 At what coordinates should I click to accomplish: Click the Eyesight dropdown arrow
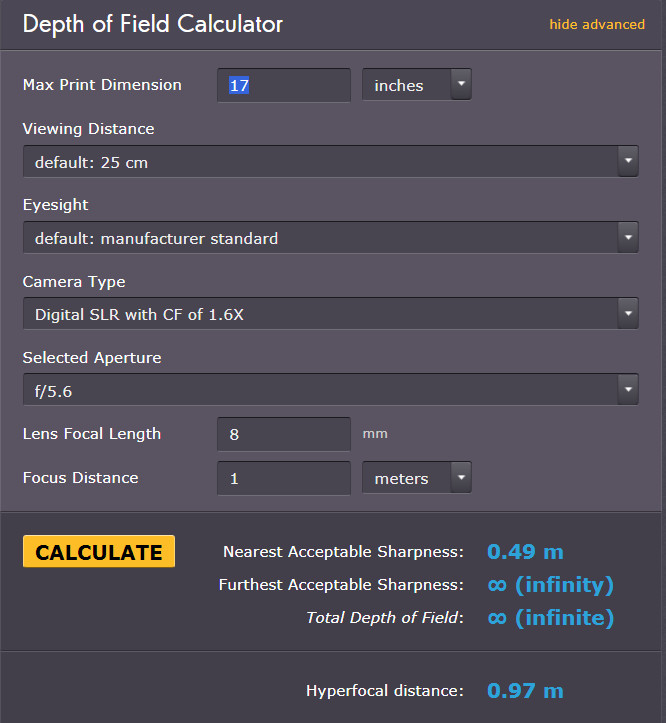point(628,237)
